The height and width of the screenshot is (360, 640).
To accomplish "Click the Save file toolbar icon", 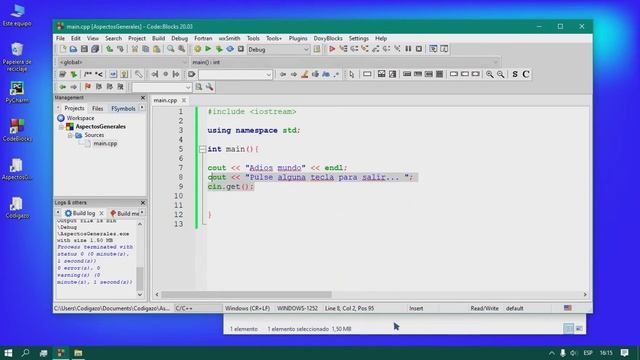I will [x=84, y=49].
